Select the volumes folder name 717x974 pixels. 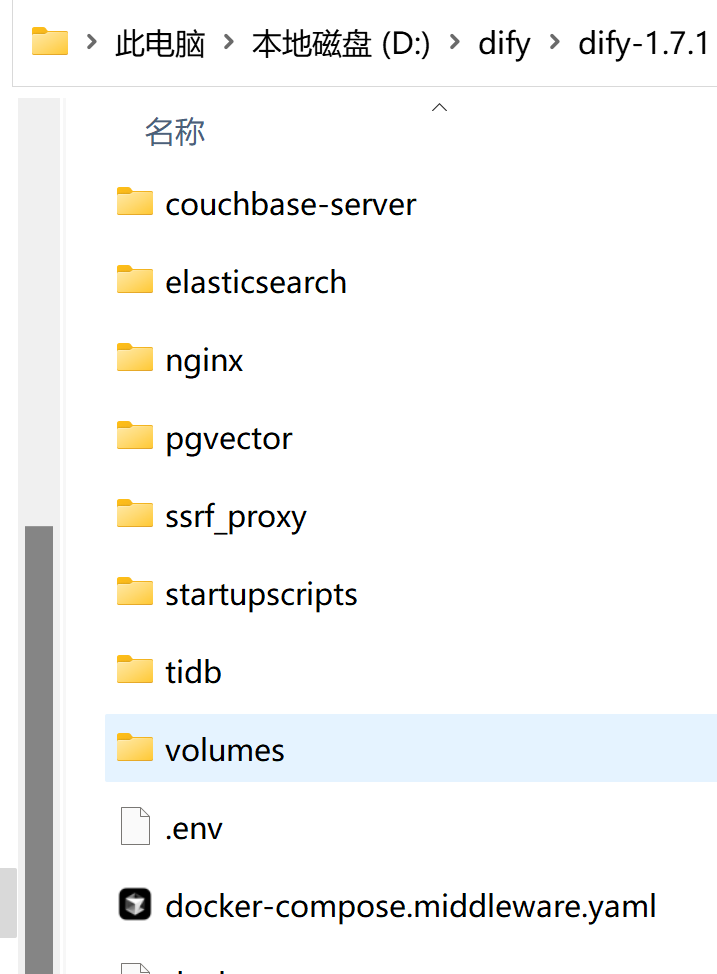click(225, 750)
